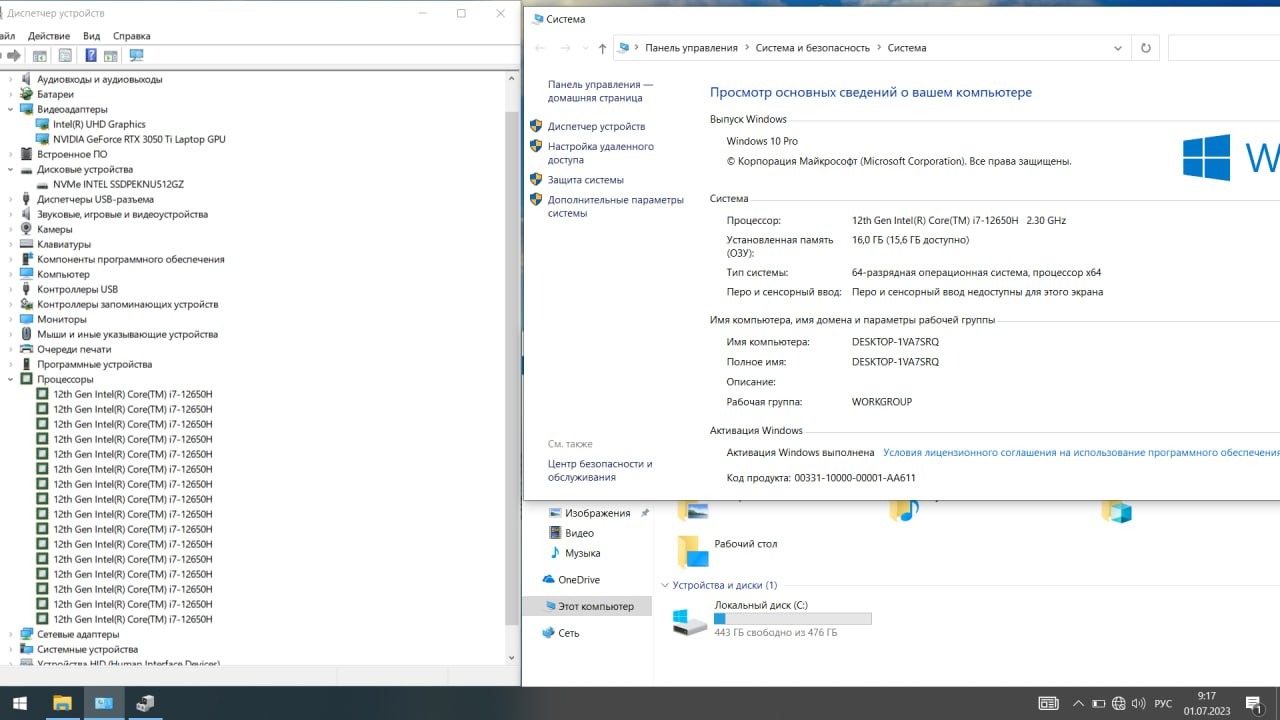Click the Локальный диск (C:) usage bar
Screen dimensions: 1280x720
click(793, 619)
